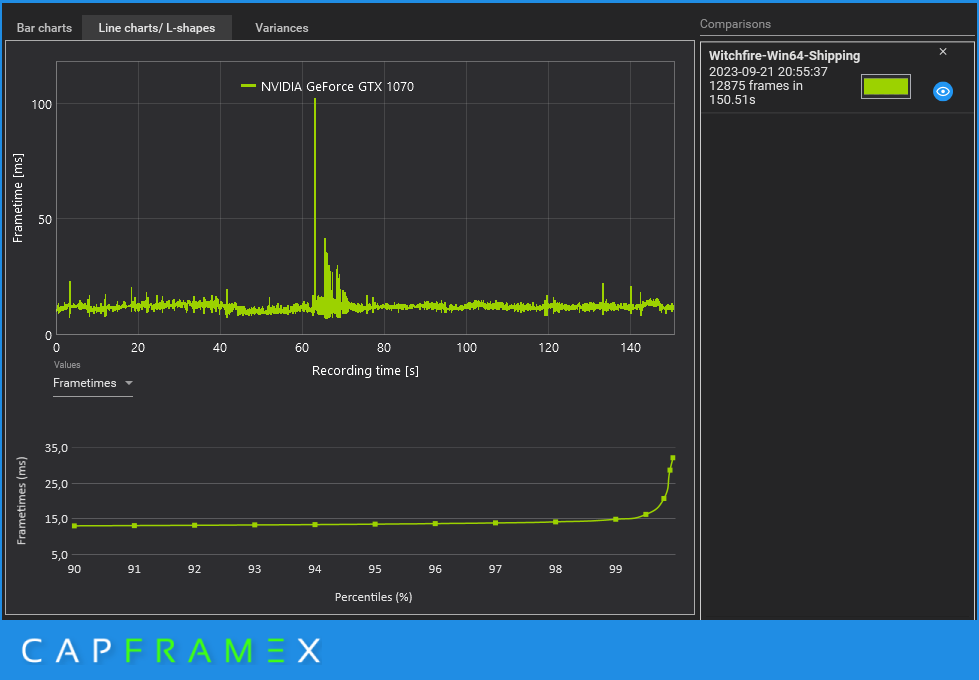979x680 pixels.
Task: Toggle visibility eye icon for Witchfire record
Action: coord(942,91)
